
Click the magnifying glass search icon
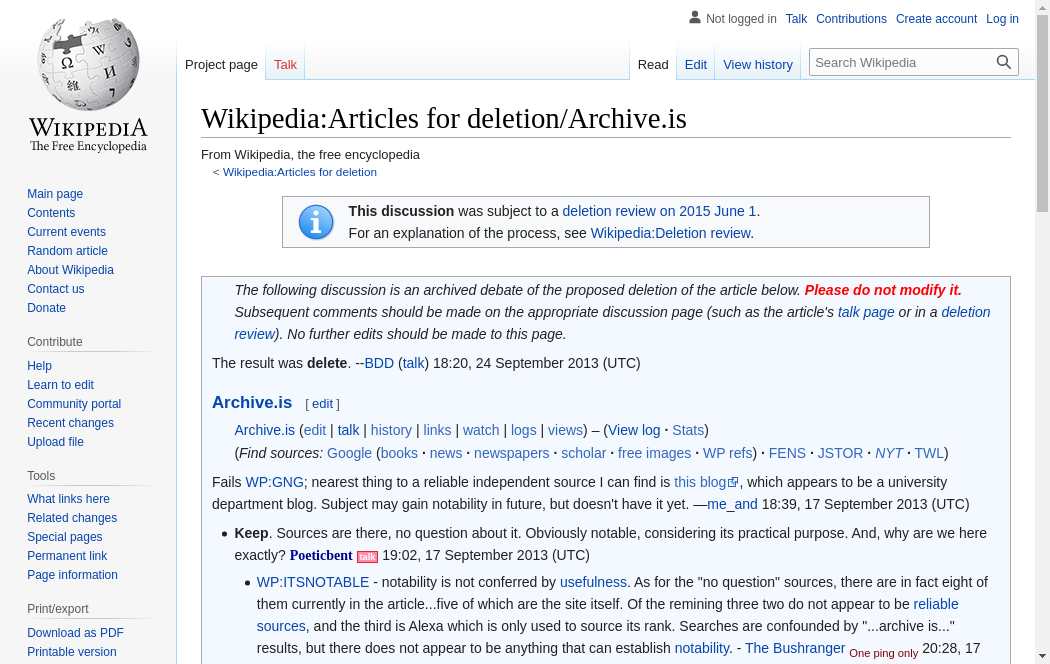click(x=1004, y=62)
